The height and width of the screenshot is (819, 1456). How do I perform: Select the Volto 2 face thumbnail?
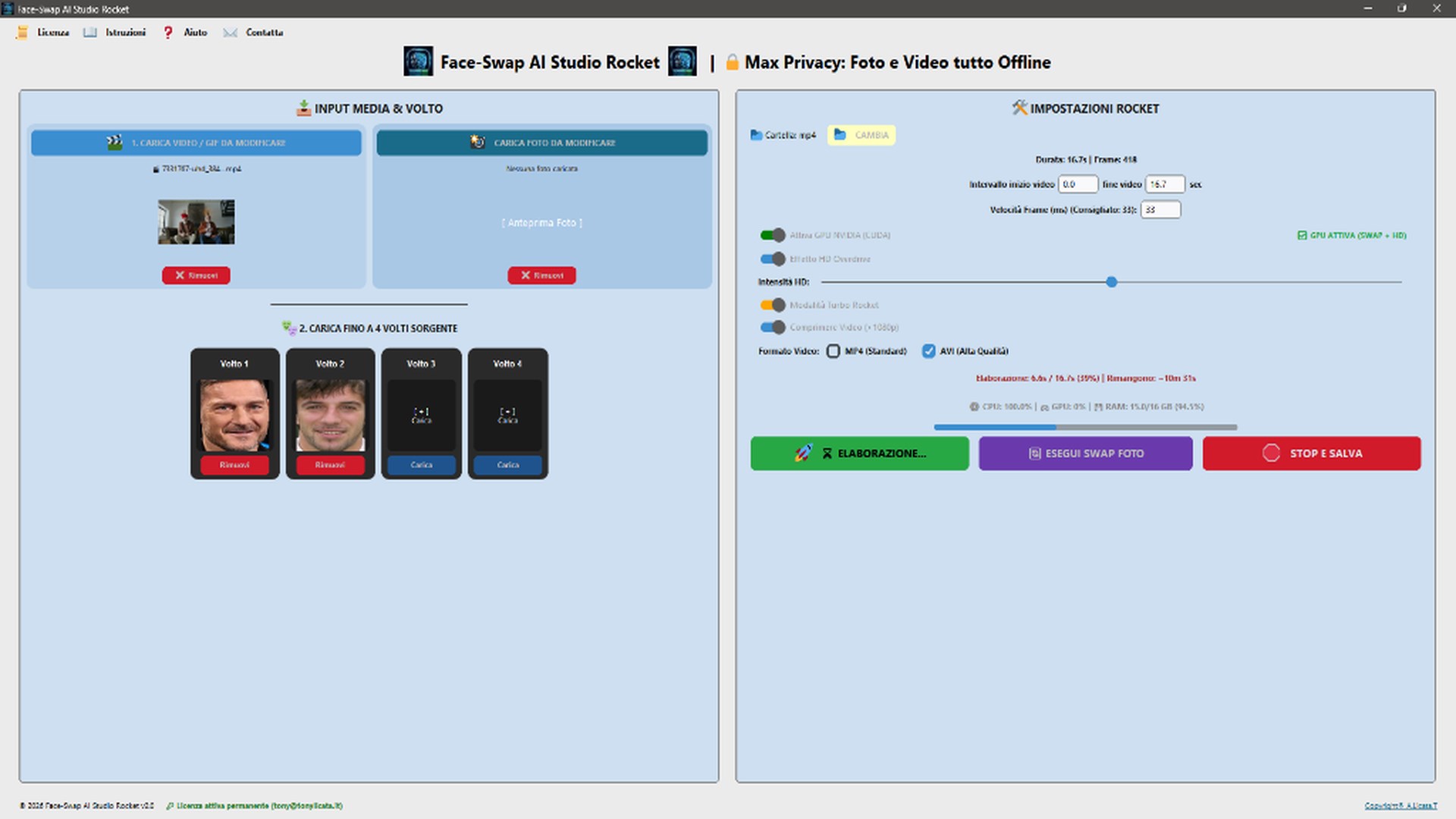click(x=330, y=415)
